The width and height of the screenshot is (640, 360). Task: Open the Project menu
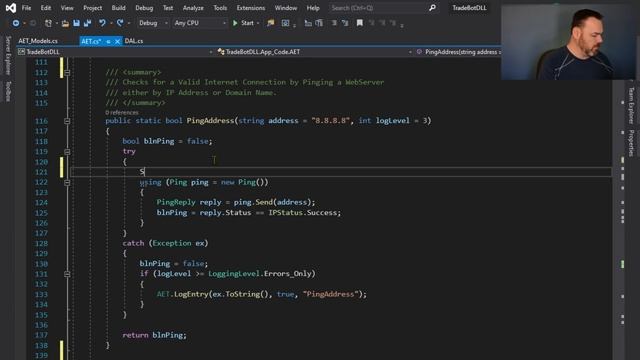coord(93,8)
